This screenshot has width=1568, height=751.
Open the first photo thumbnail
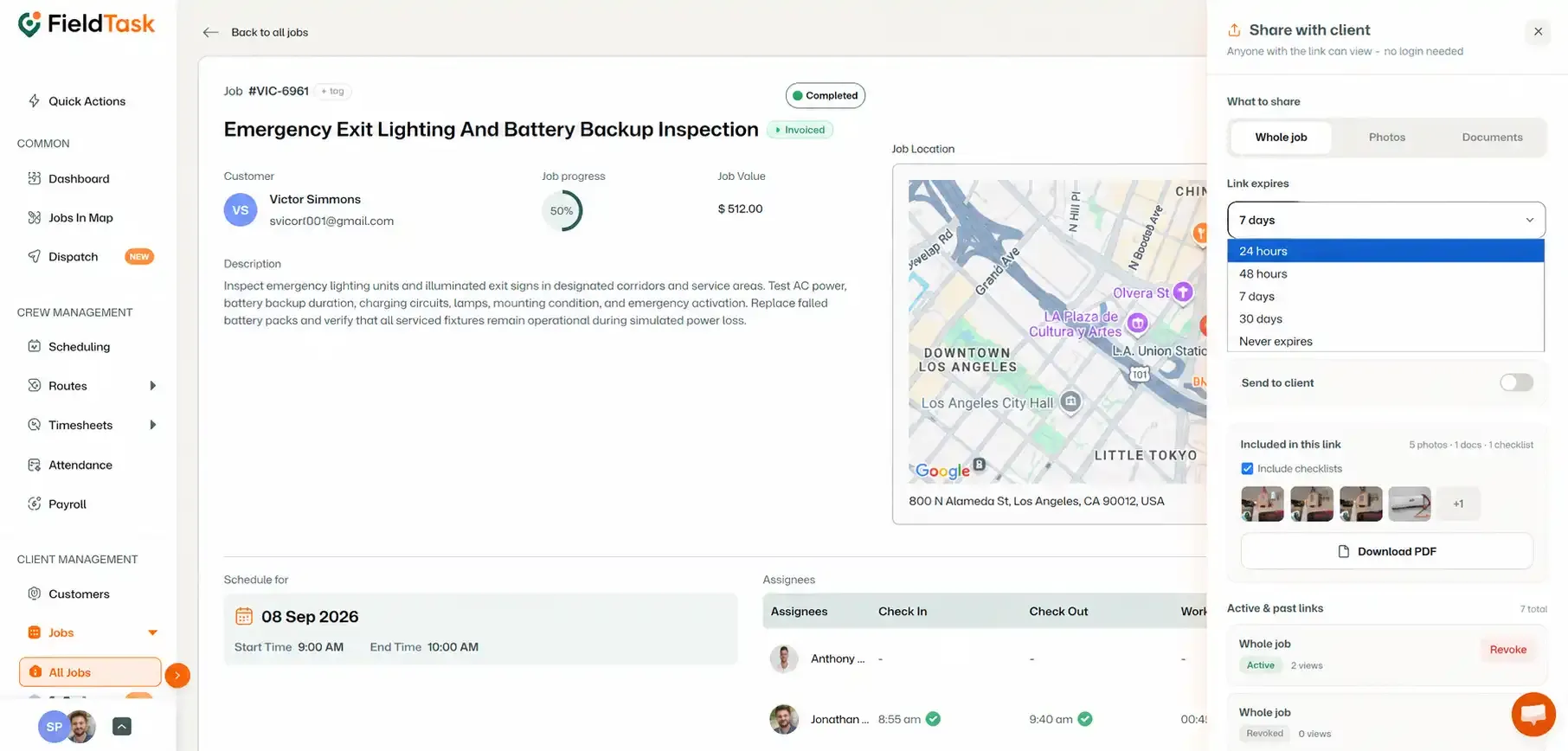tap(1262, 504)
